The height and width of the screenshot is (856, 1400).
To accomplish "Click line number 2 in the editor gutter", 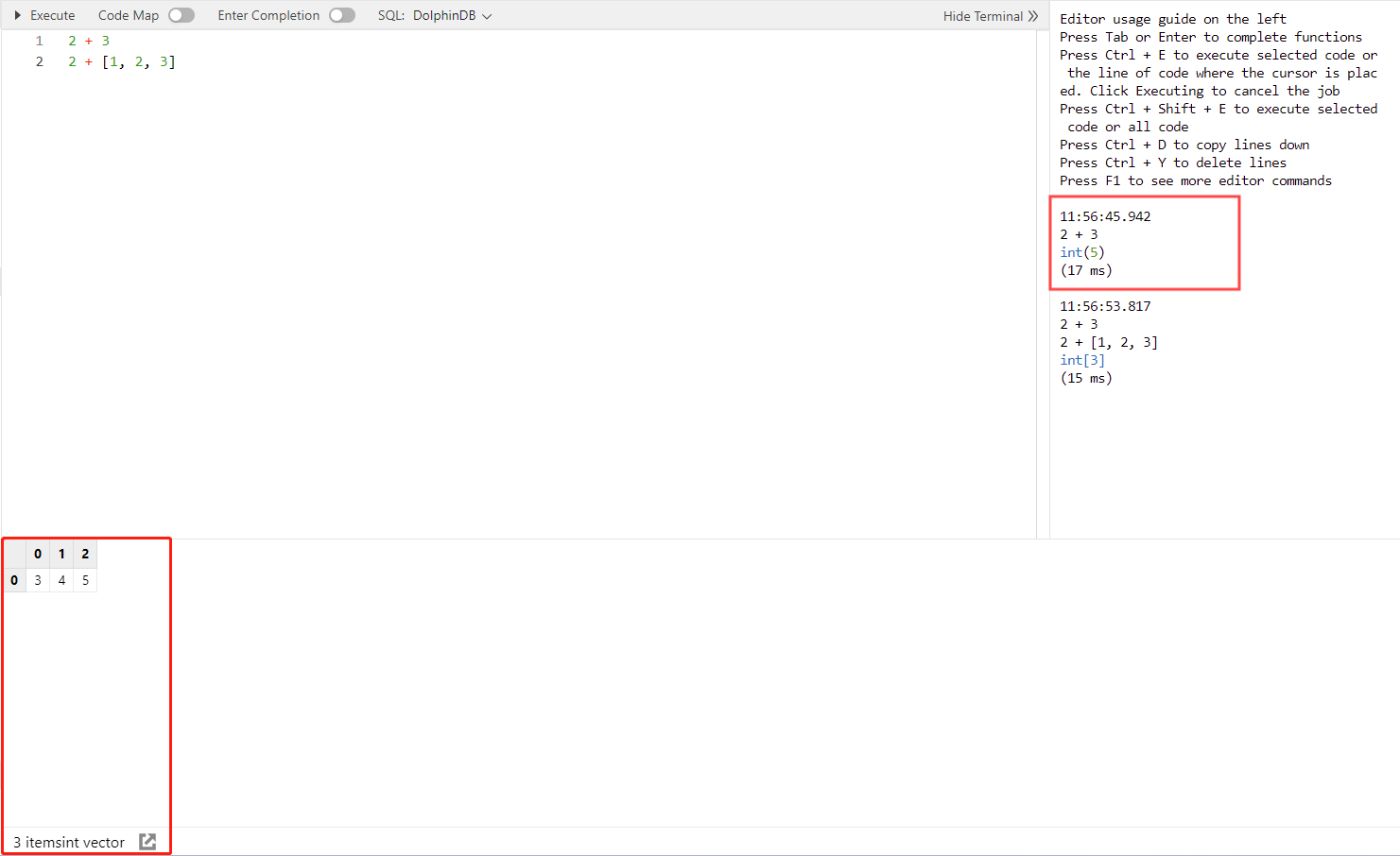I will (x=39, y=61).
